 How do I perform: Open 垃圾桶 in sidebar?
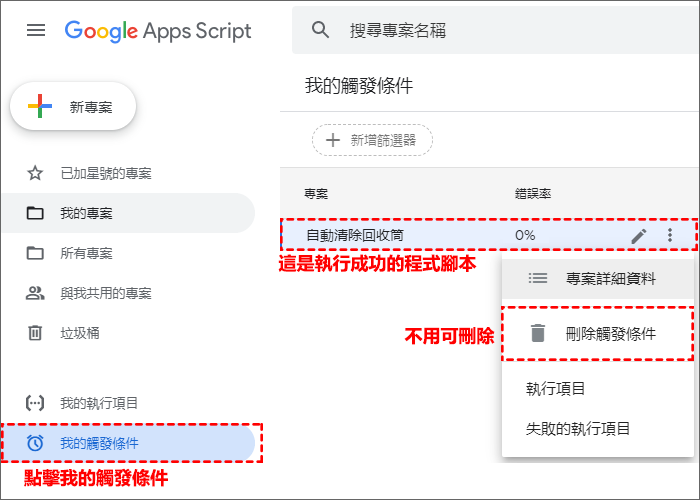point(79,333)
